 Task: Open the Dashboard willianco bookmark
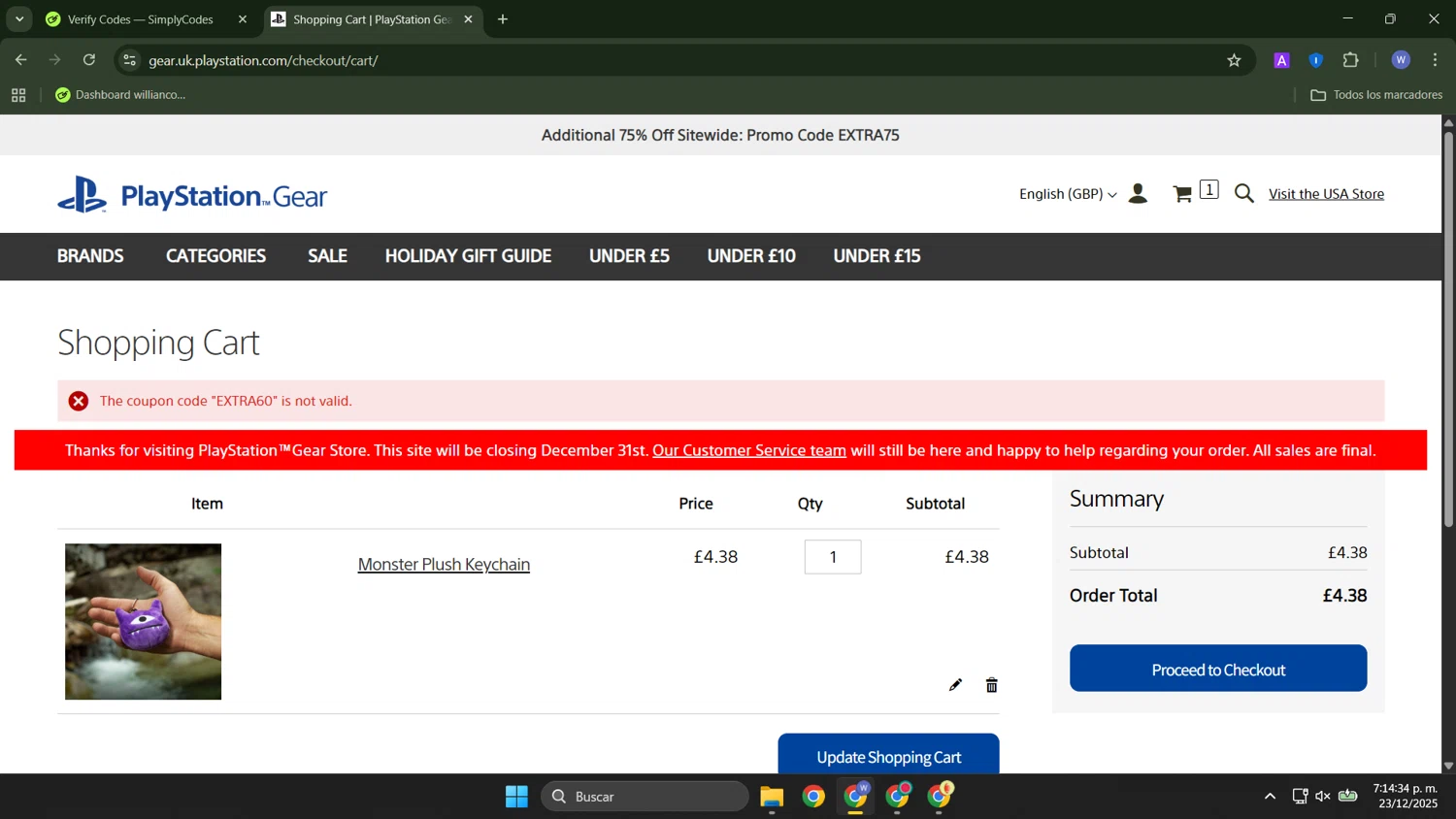(x=120, y=95)
